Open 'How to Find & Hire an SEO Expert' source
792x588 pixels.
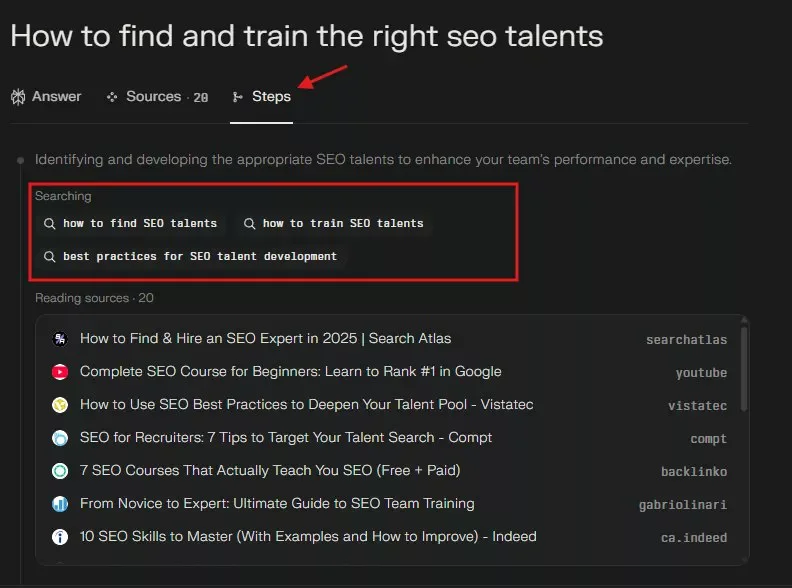[265, 339]
